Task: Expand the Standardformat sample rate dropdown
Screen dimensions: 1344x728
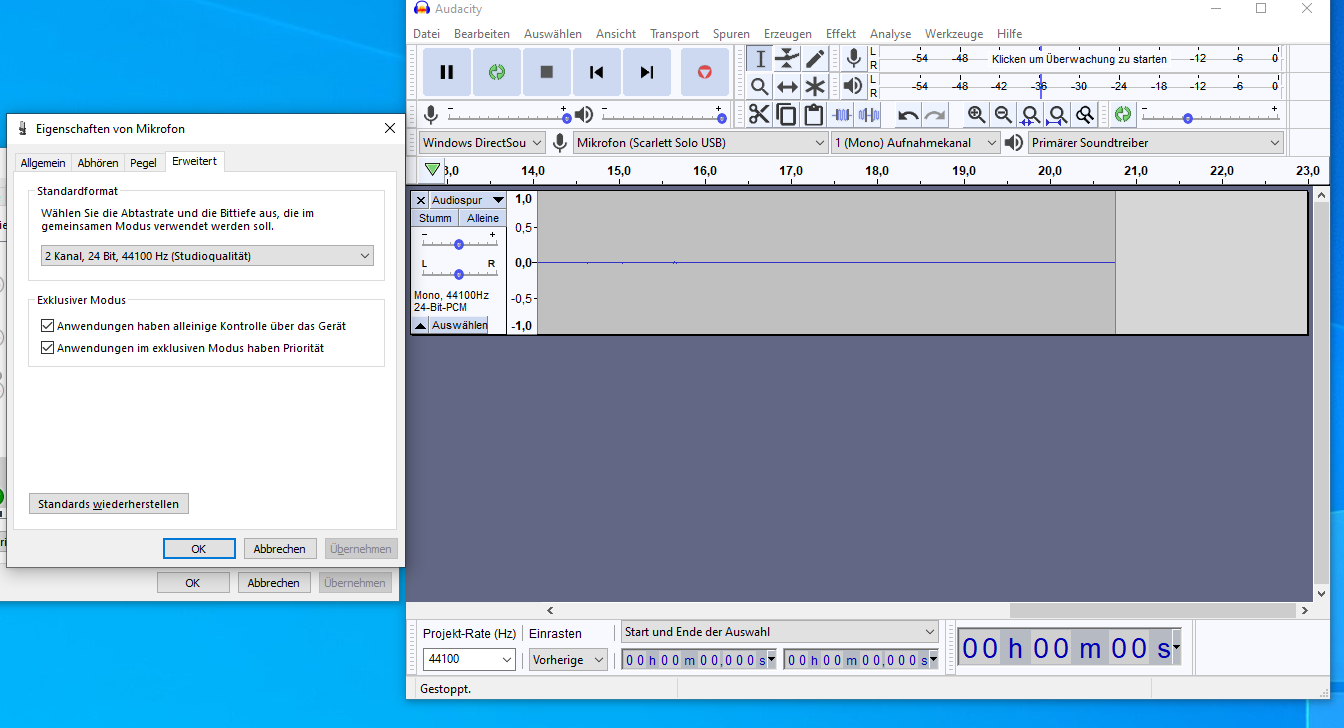Action: 207,256
